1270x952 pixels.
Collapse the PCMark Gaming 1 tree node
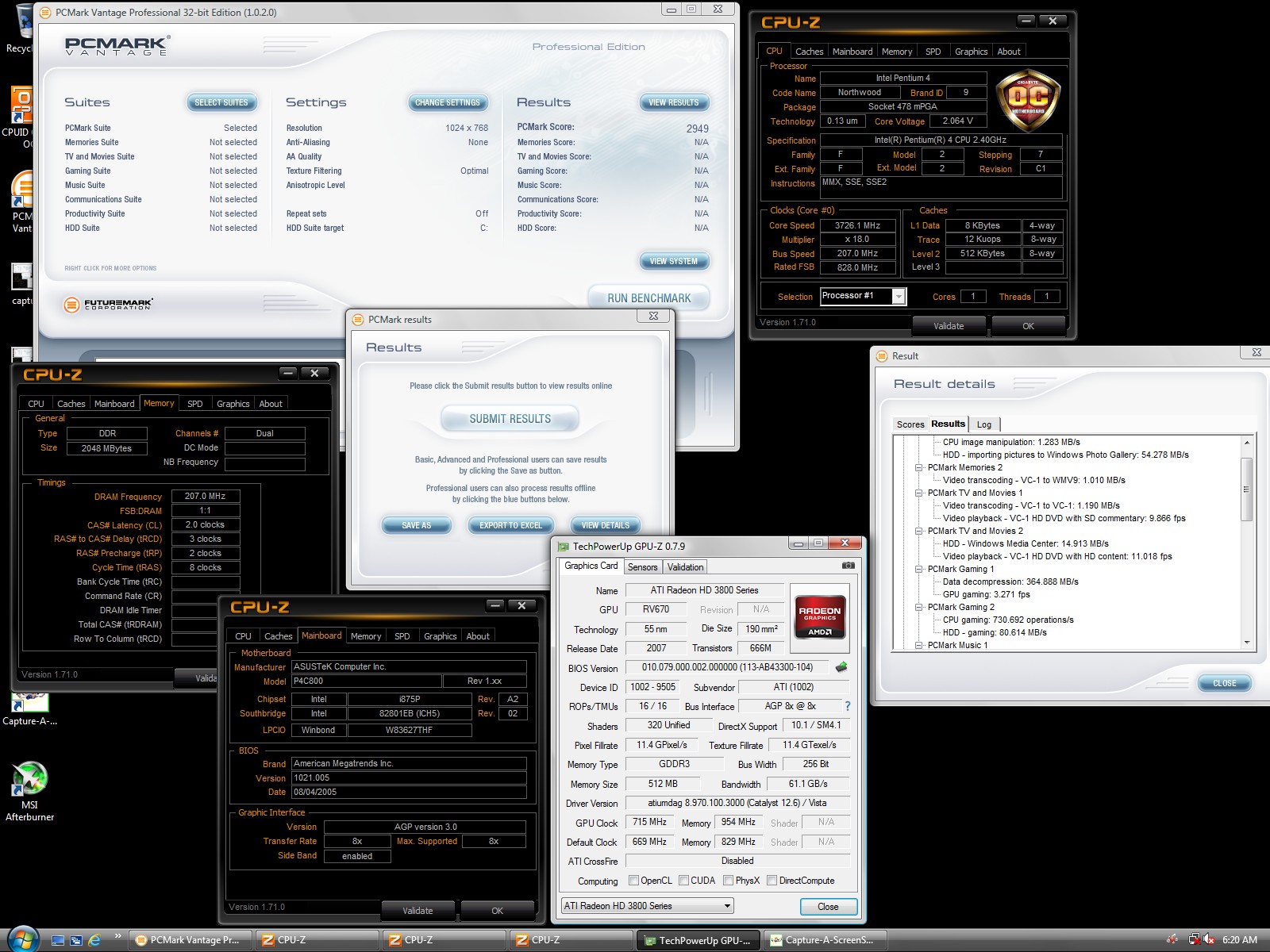point(919,569)
